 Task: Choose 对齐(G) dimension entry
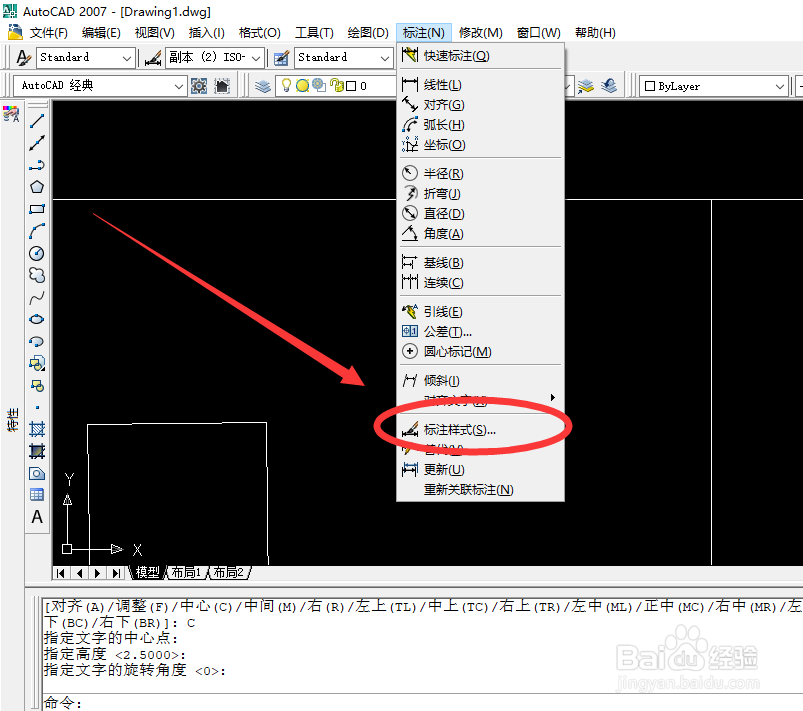[481, 104]
